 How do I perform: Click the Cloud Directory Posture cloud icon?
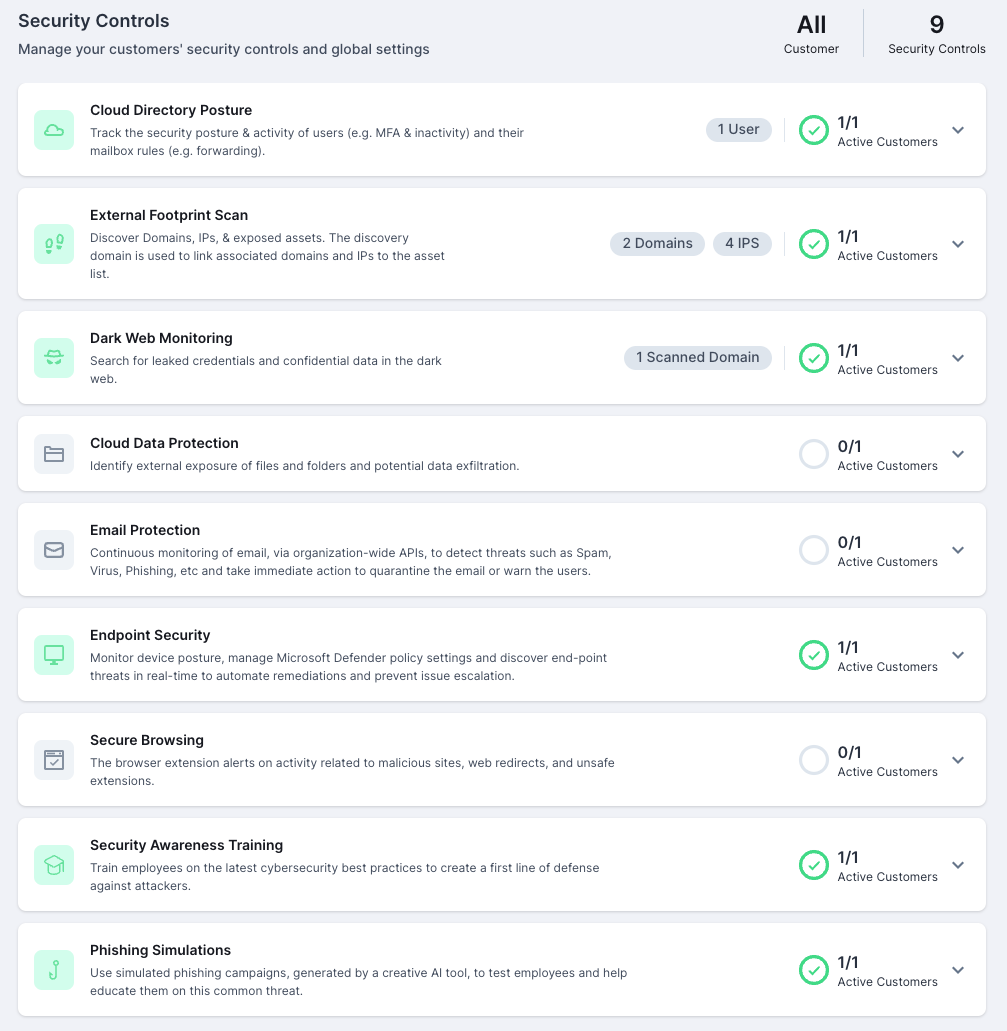pyautogui.click(x=54, y=130)
